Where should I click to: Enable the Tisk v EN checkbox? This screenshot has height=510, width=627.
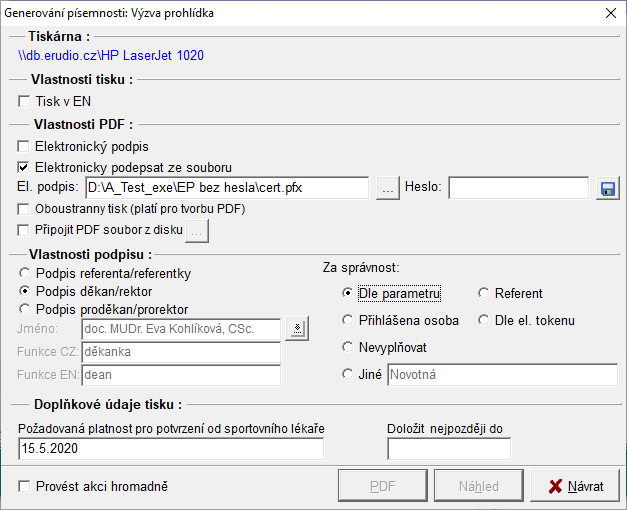click(x=24, y=101)
